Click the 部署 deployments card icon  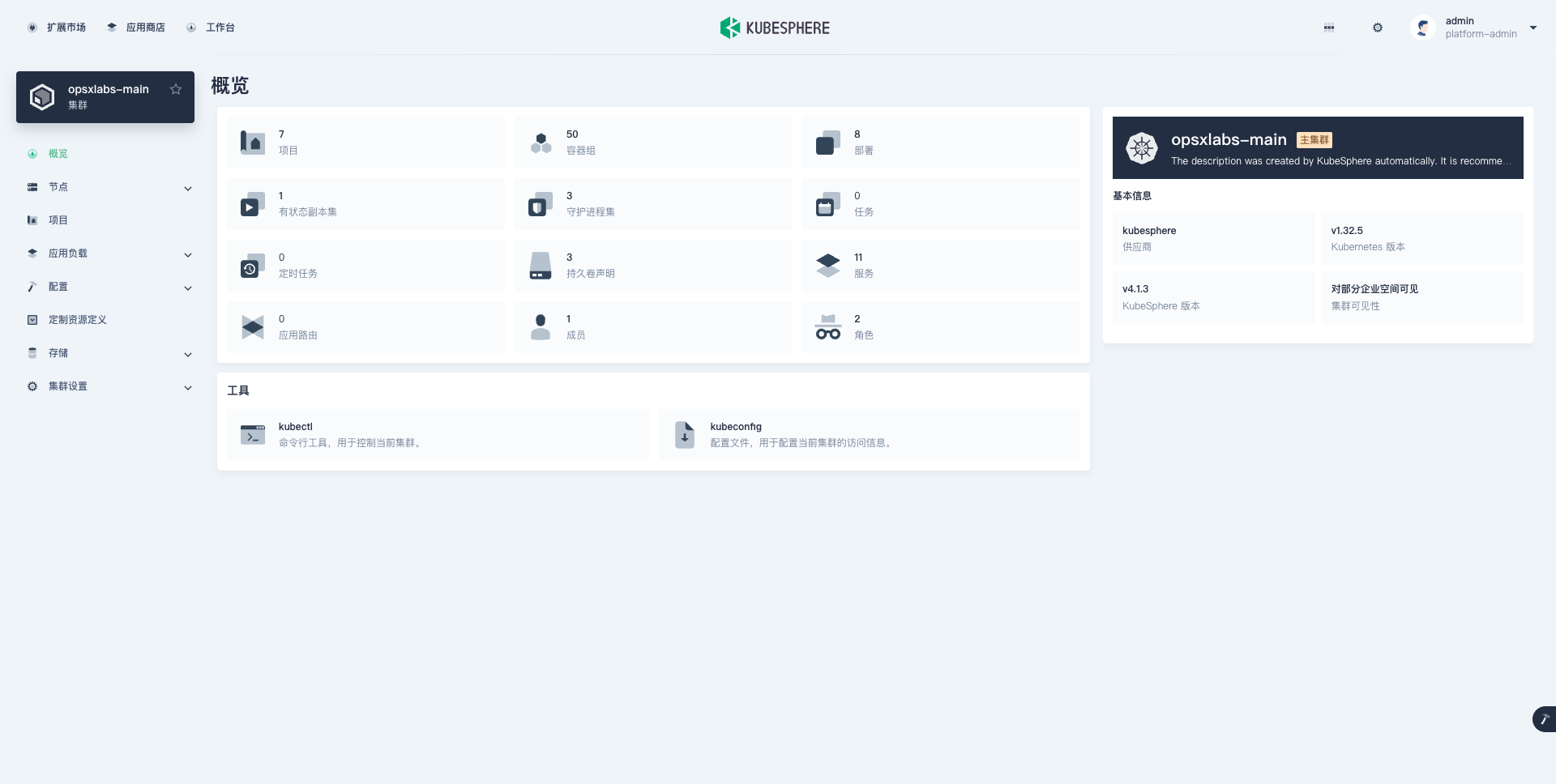pyautogui.click(x=828, y=143)
